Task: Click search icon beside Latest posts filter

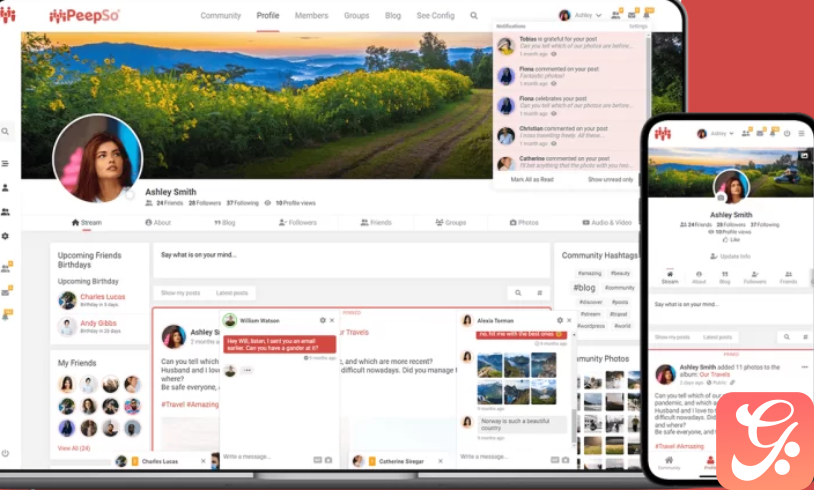Action: (x=518, y=293)
